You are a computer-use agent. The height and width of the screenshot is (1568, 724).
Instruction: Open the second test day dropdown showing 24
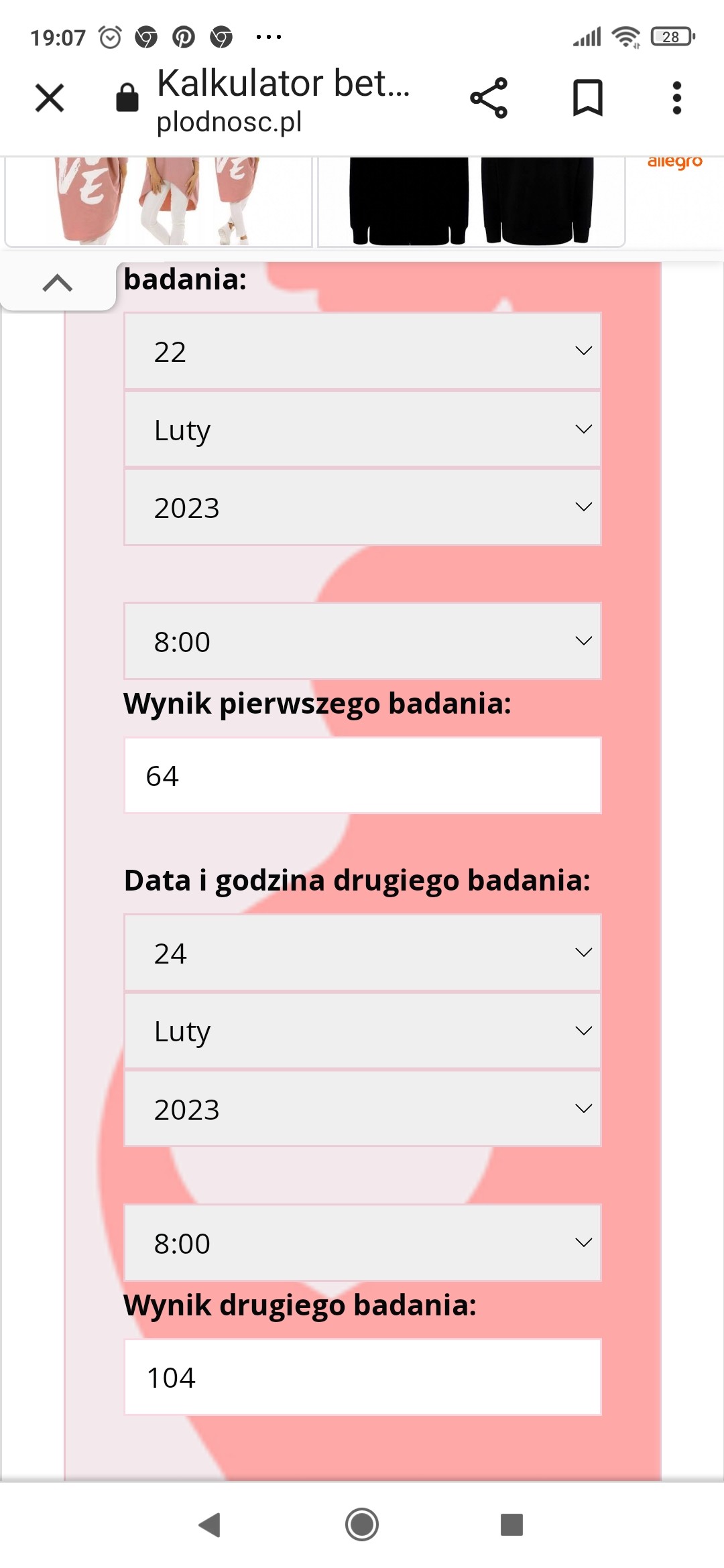point(362,953)
